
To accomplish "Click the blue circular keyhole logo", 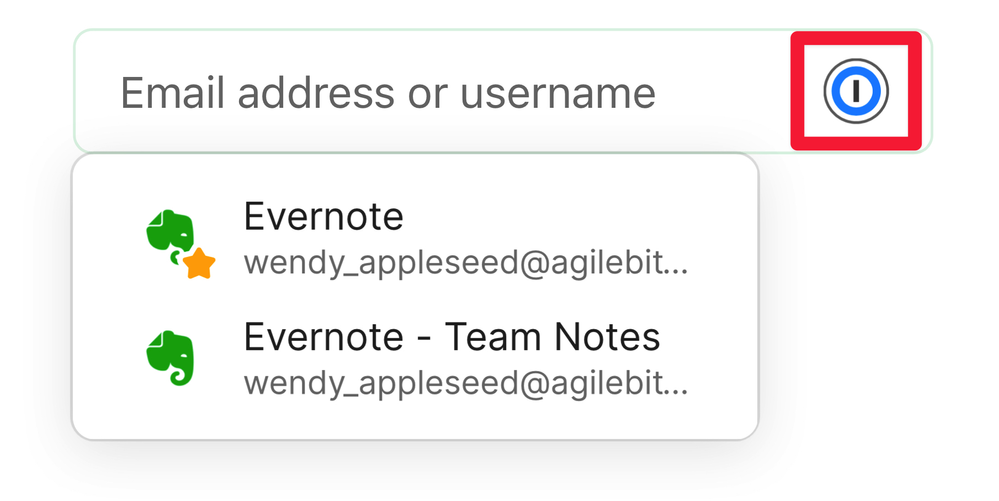I will coord(856,92).
